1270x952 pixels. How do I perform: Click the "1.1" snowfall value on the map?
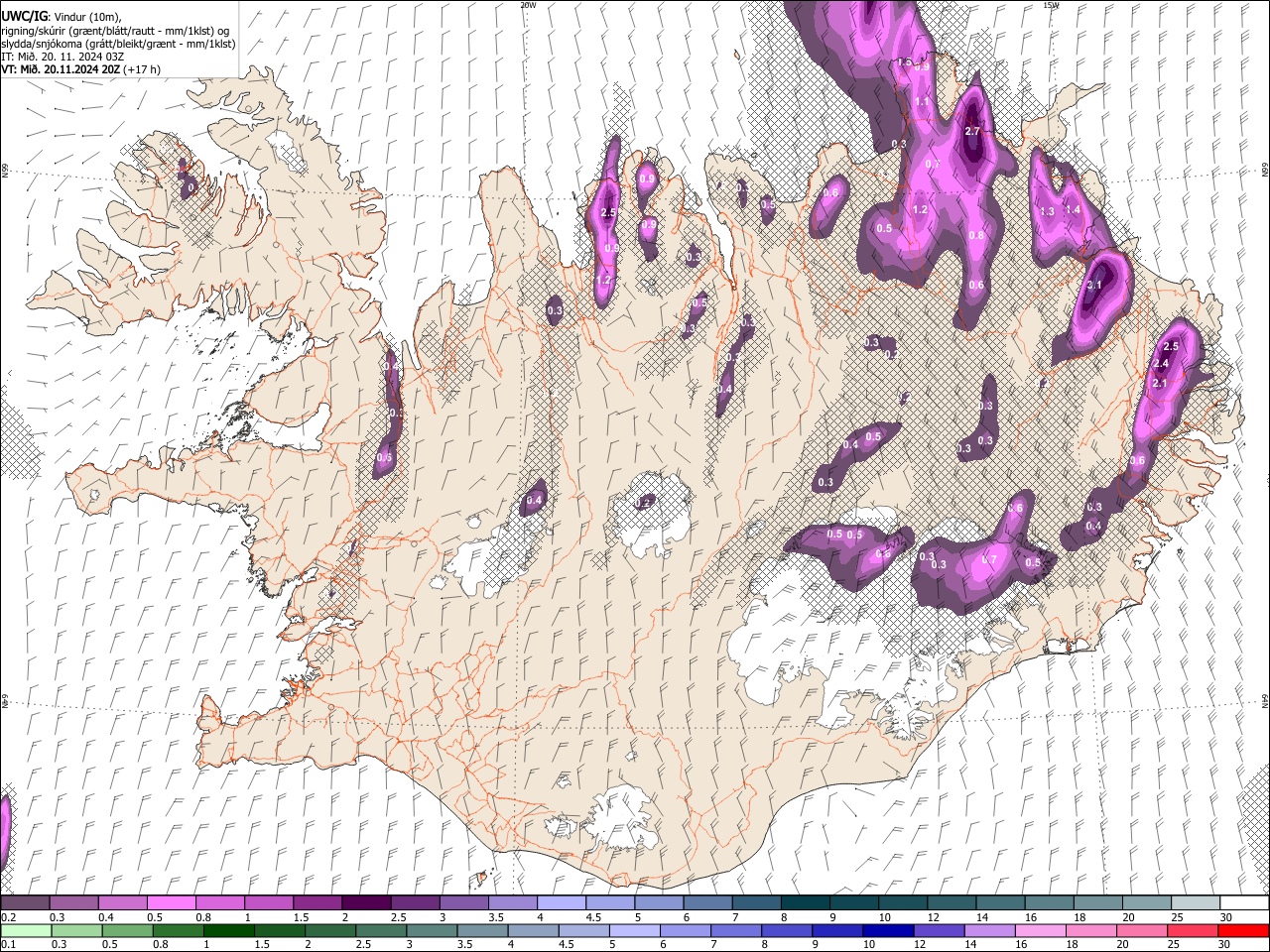click(x=922, y=102)
